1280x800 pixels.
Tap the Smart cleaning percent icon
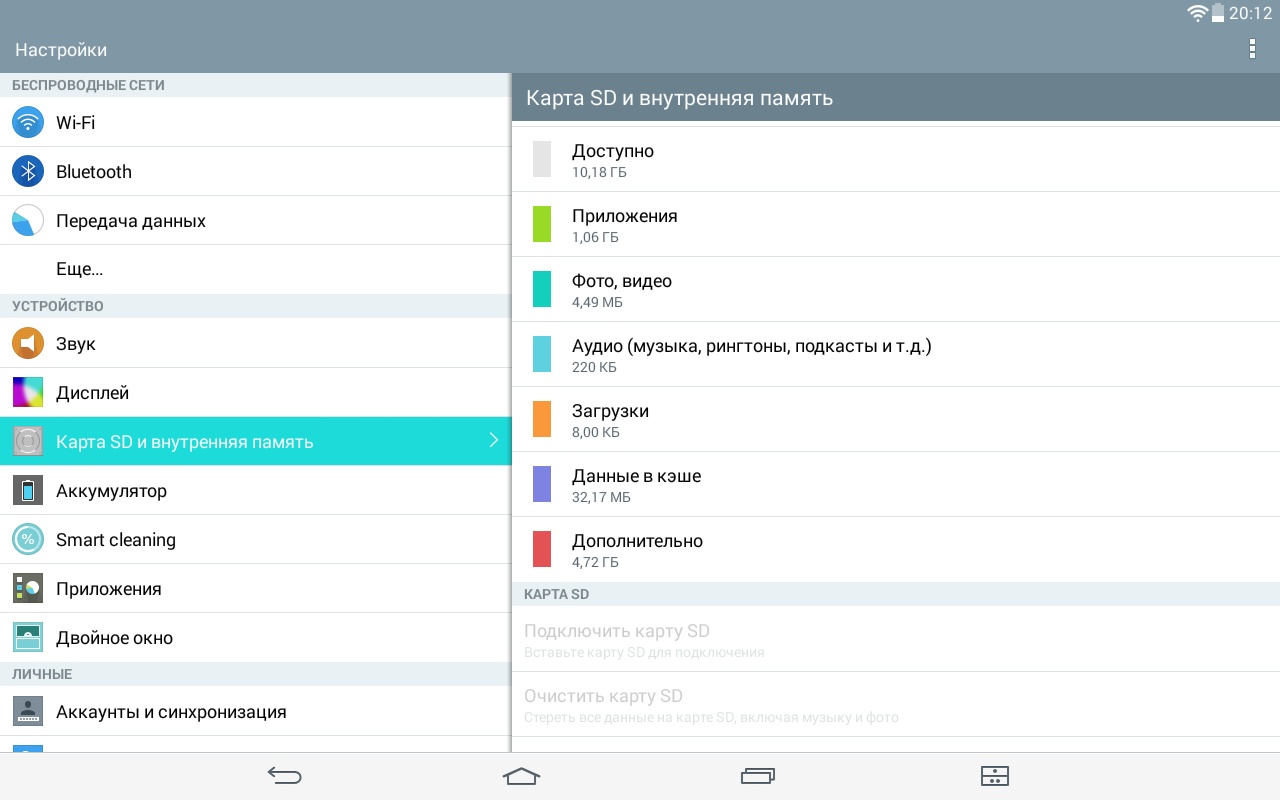coord(28,540)
